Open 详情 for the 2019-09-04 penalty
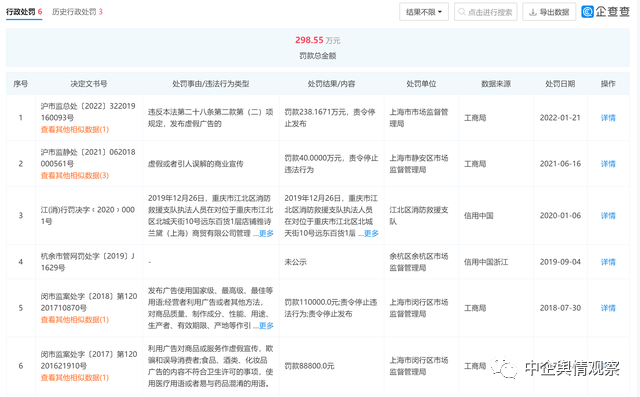Viewport: 640px width, 397px height. tap(608, 262)
